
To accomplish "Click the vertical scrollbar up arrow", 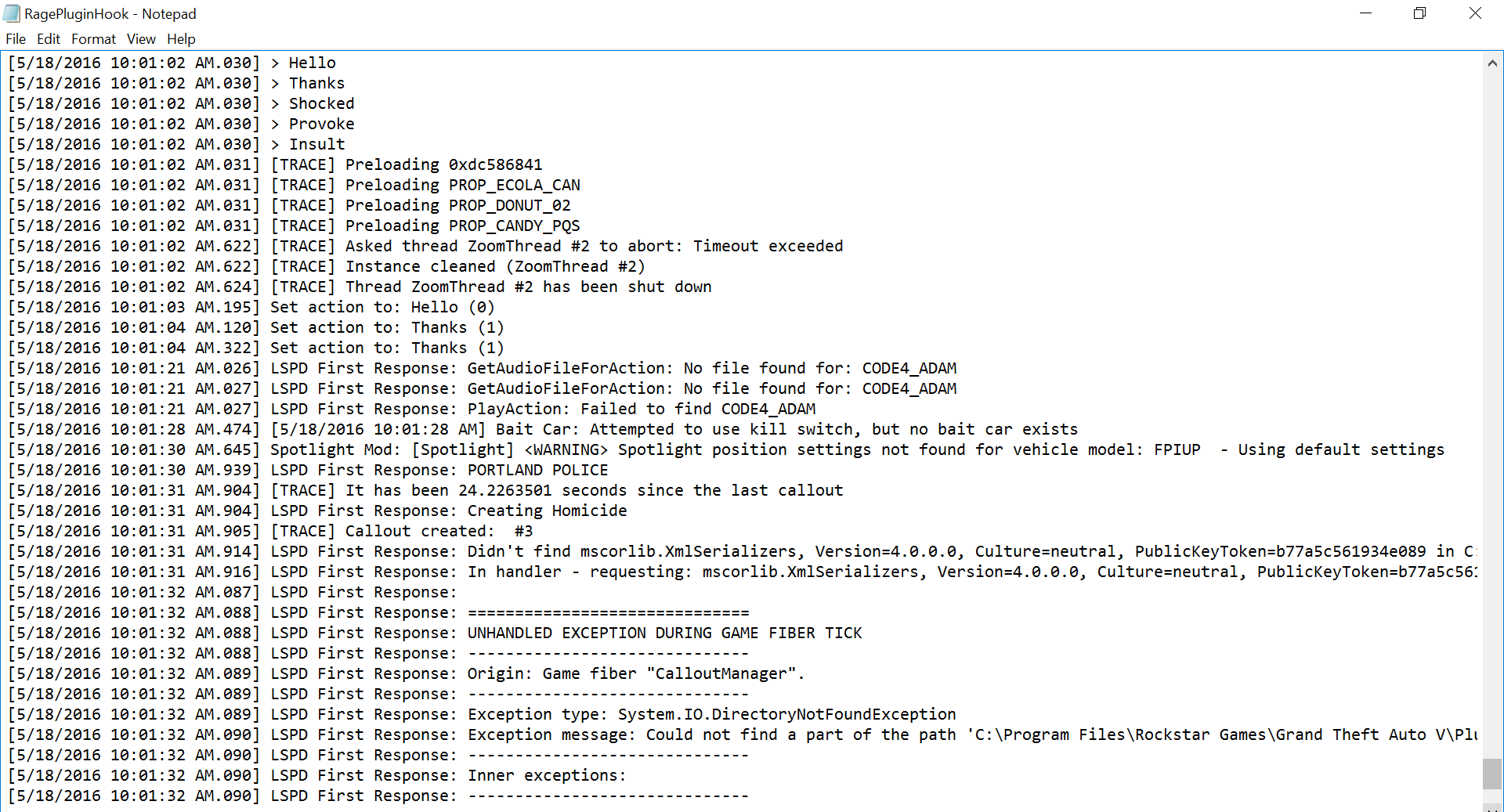I will (1491, 63).
